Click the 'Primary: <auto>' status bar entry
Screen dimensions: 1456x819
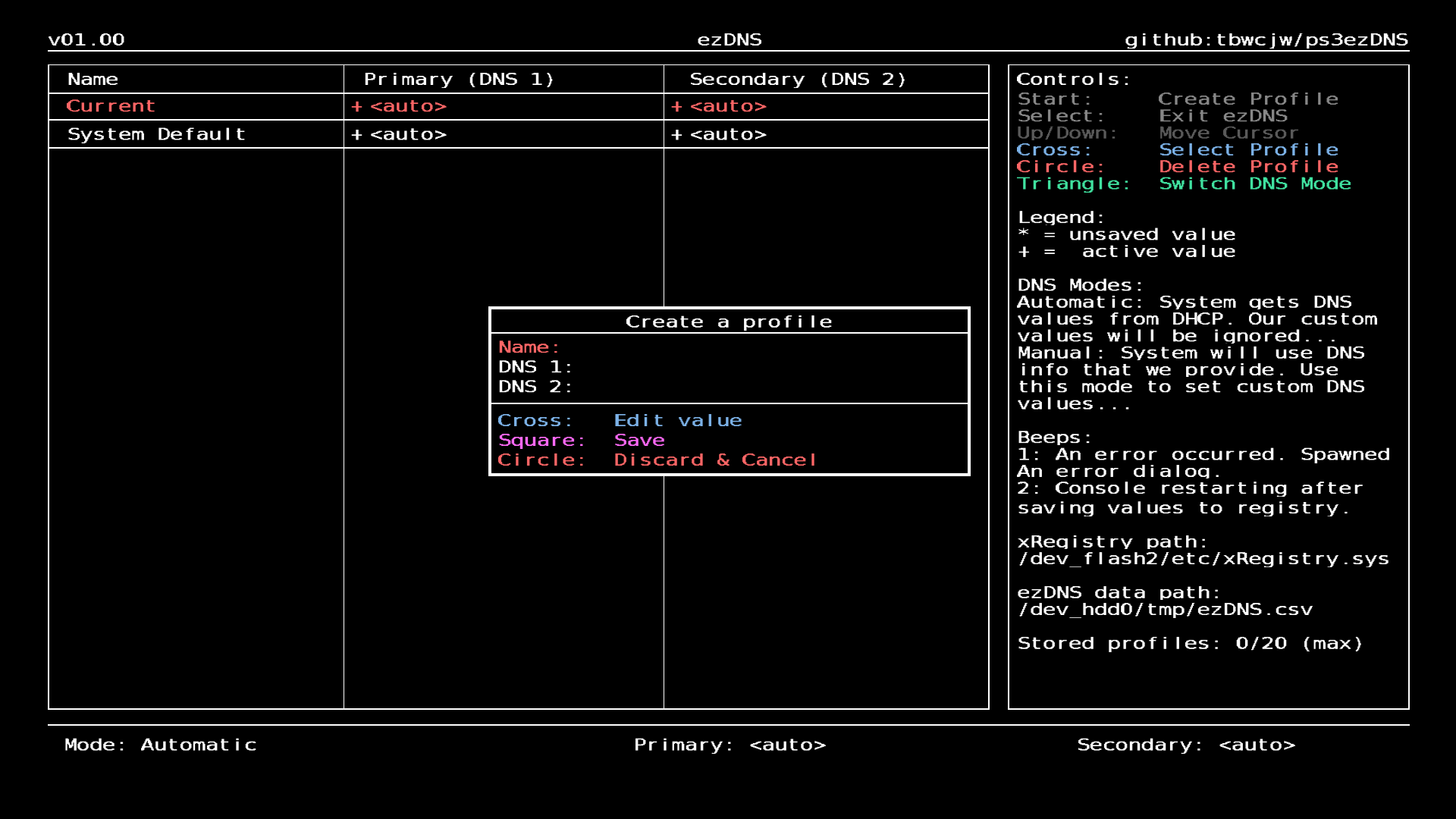(730, 745)
